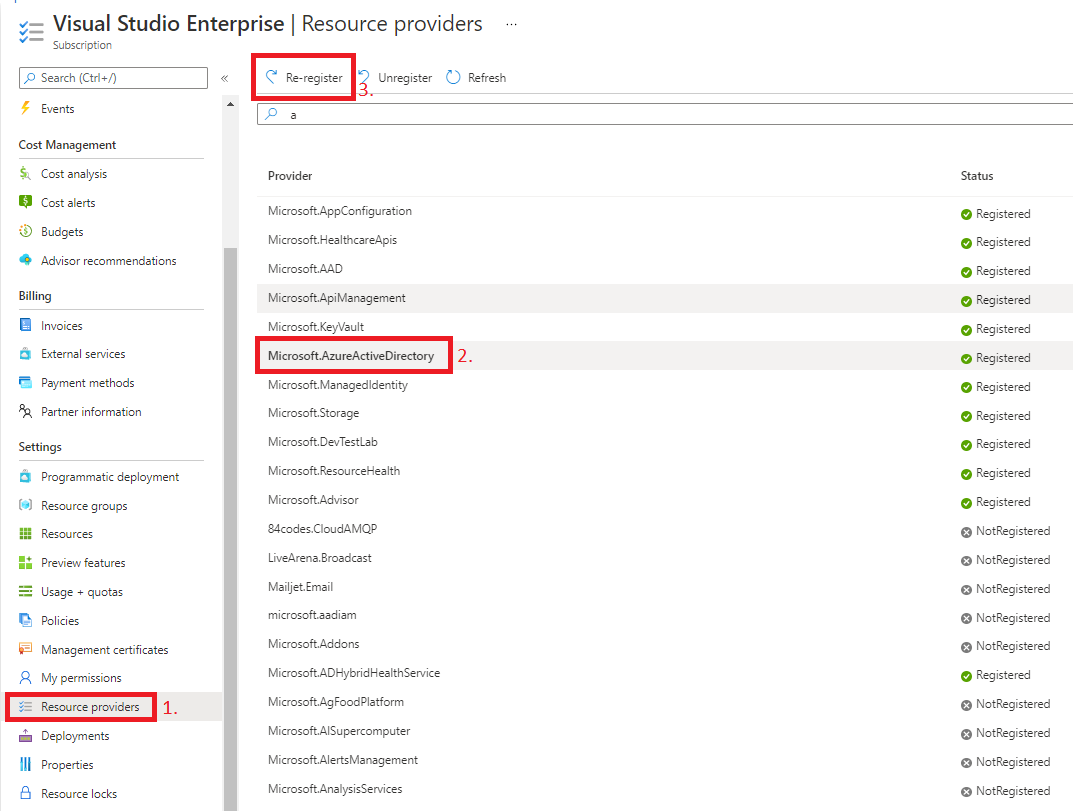Sort by the Status column header

pos(977,176)
